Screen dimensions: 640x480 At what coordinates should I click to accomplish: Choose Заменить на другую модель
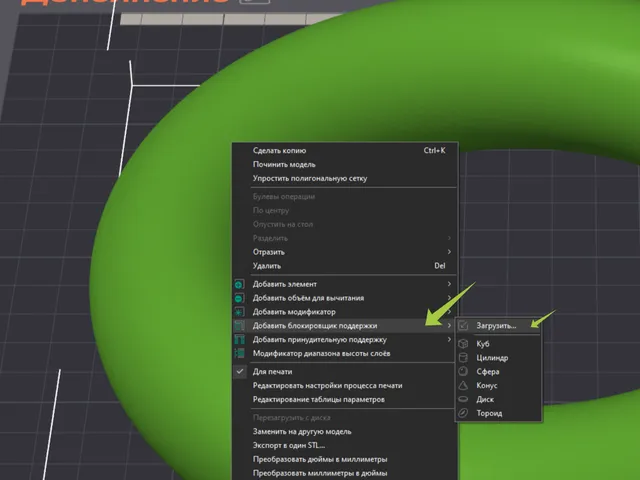pyautogui.click(x=345, y=431)
